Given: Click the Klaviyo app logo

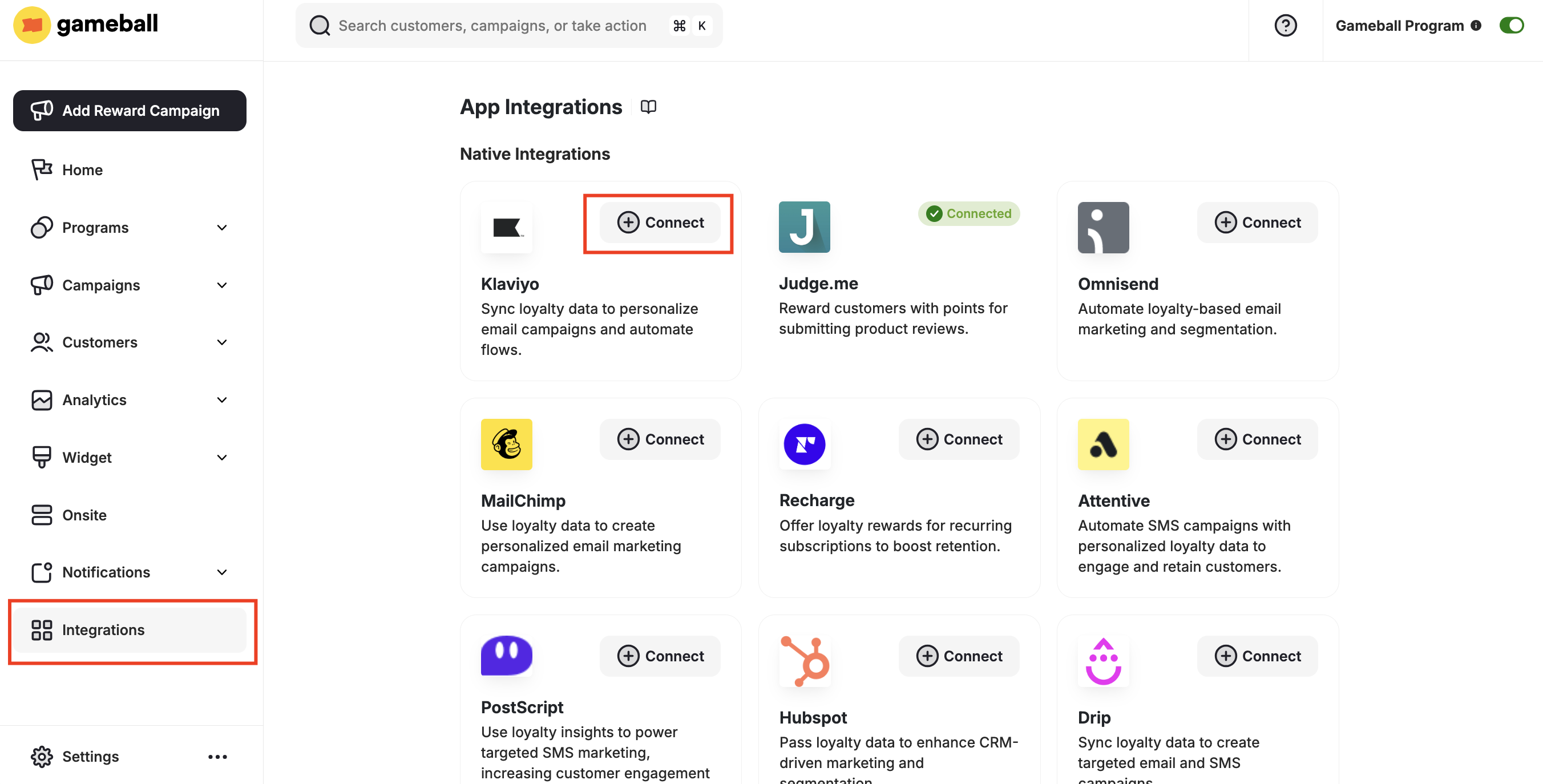Looking at the screenshot, I should coord(506,228).
